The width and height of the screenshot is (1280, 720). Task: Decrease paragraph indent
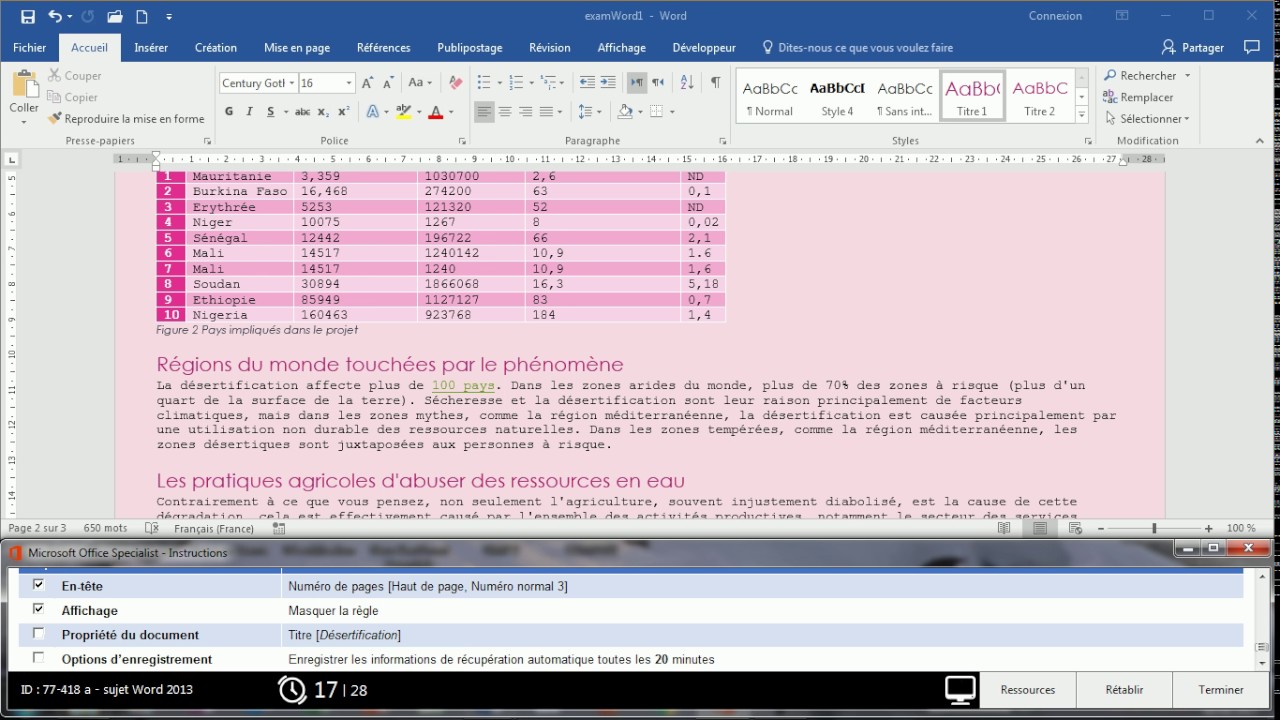[x=587, y=83]
